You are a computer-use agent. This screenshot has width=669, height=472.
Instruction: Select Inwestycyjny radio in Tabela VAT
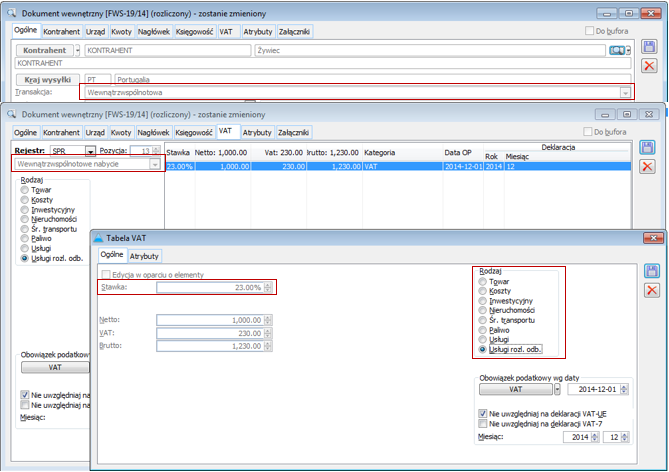483,301
